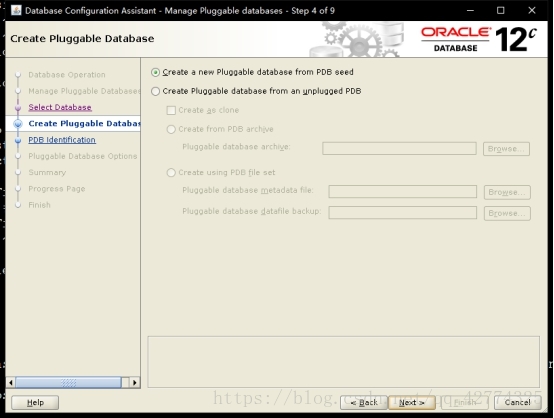Click the empty message area above buttons
Image resolution: width=554 pixels, height=418 pixels.
(x=343, y=362)
